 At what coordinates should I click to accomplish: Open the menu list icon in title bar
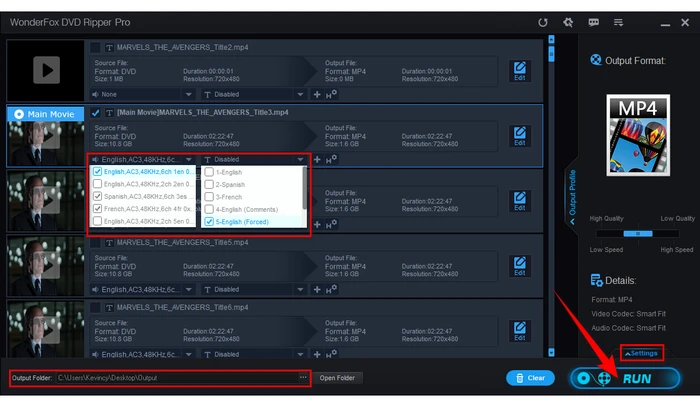(x=618, y=22)
